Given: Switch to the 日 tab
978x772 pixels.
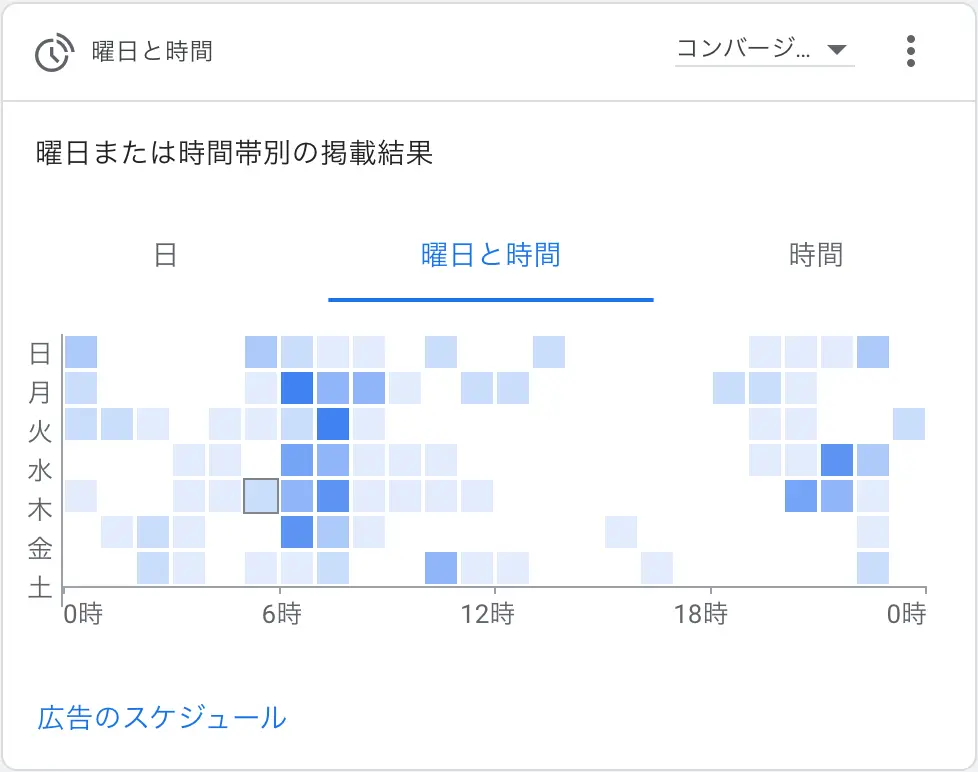Looking at the screenshot, I should (x=165, y=256).
